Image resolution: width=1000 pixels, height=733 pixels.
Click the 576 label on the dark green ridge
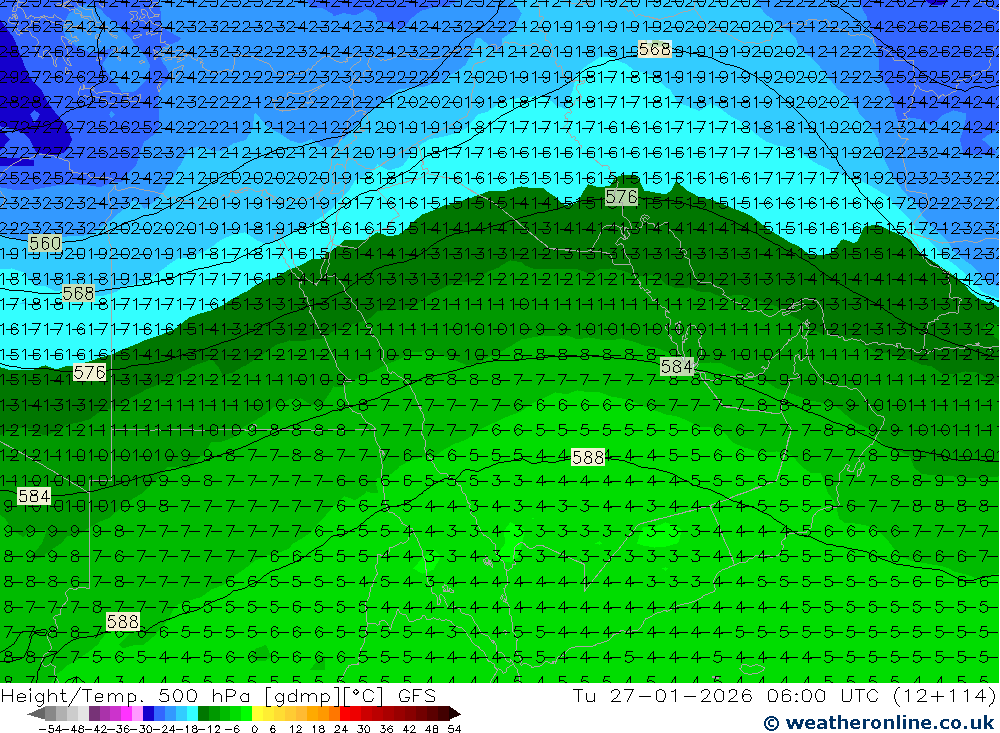(621, 197)
